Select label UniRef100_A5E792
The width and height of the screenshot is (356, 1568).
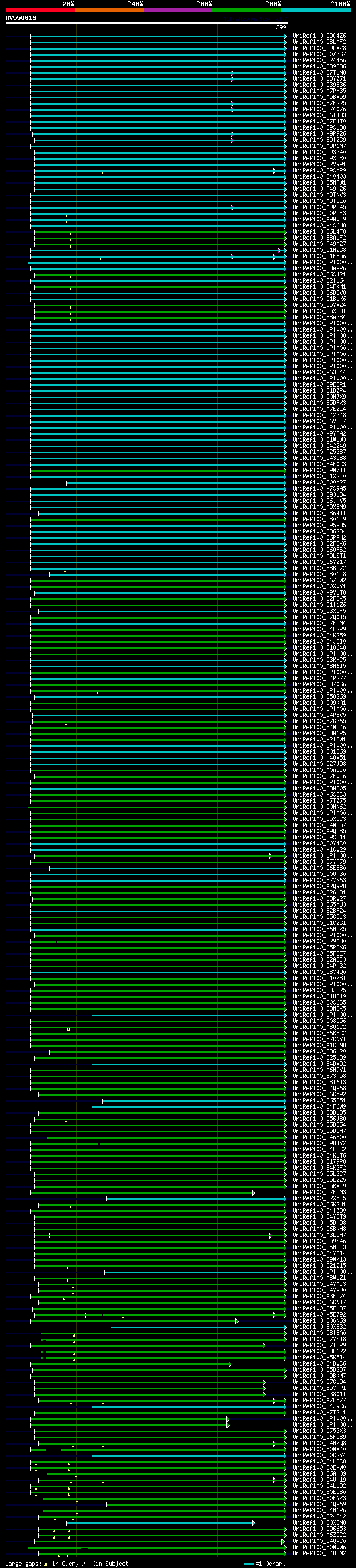pos(319,1314)
